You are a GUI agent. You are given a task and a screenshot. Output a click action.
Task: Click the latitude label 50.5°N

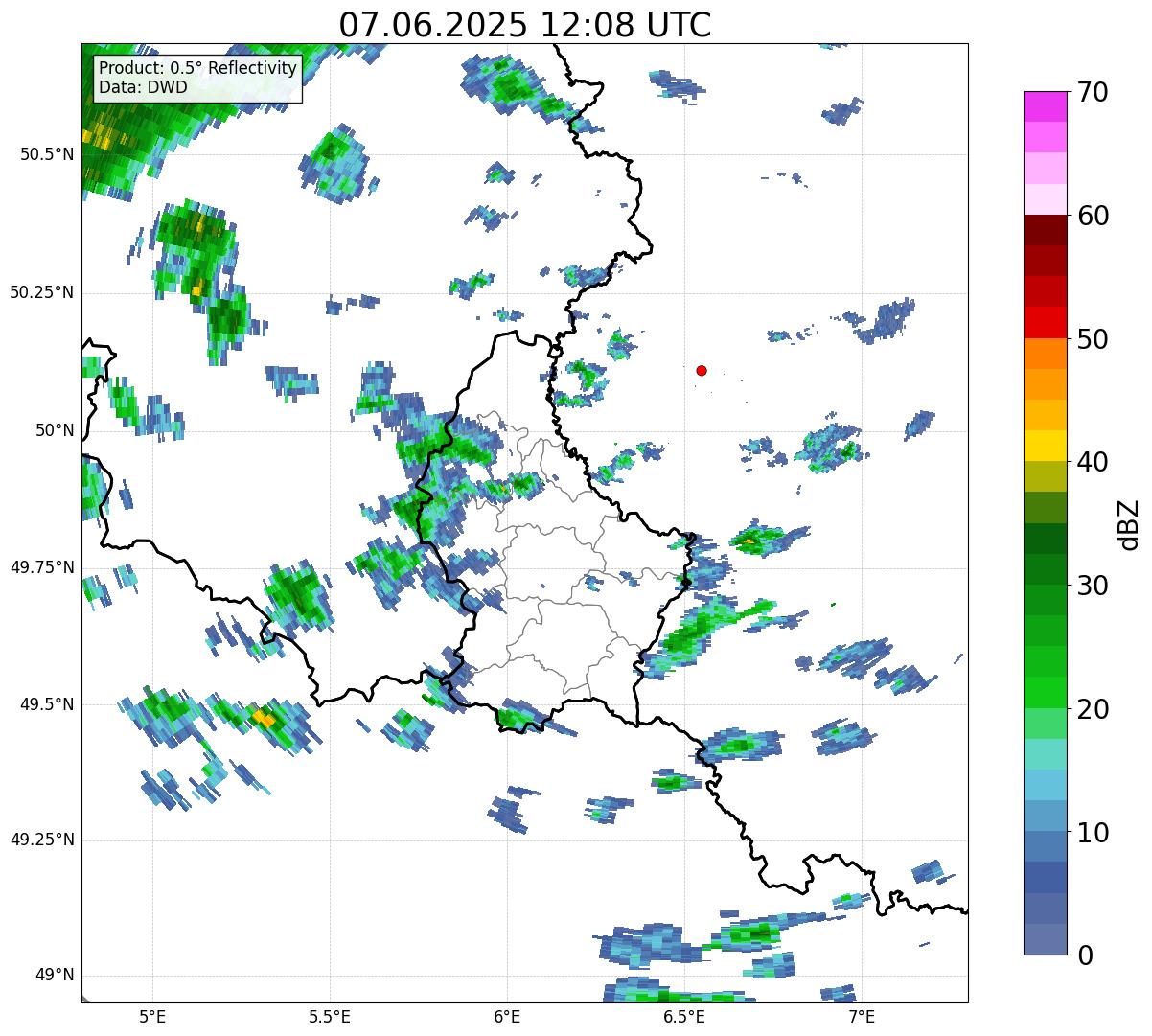(x=46, y=154)
